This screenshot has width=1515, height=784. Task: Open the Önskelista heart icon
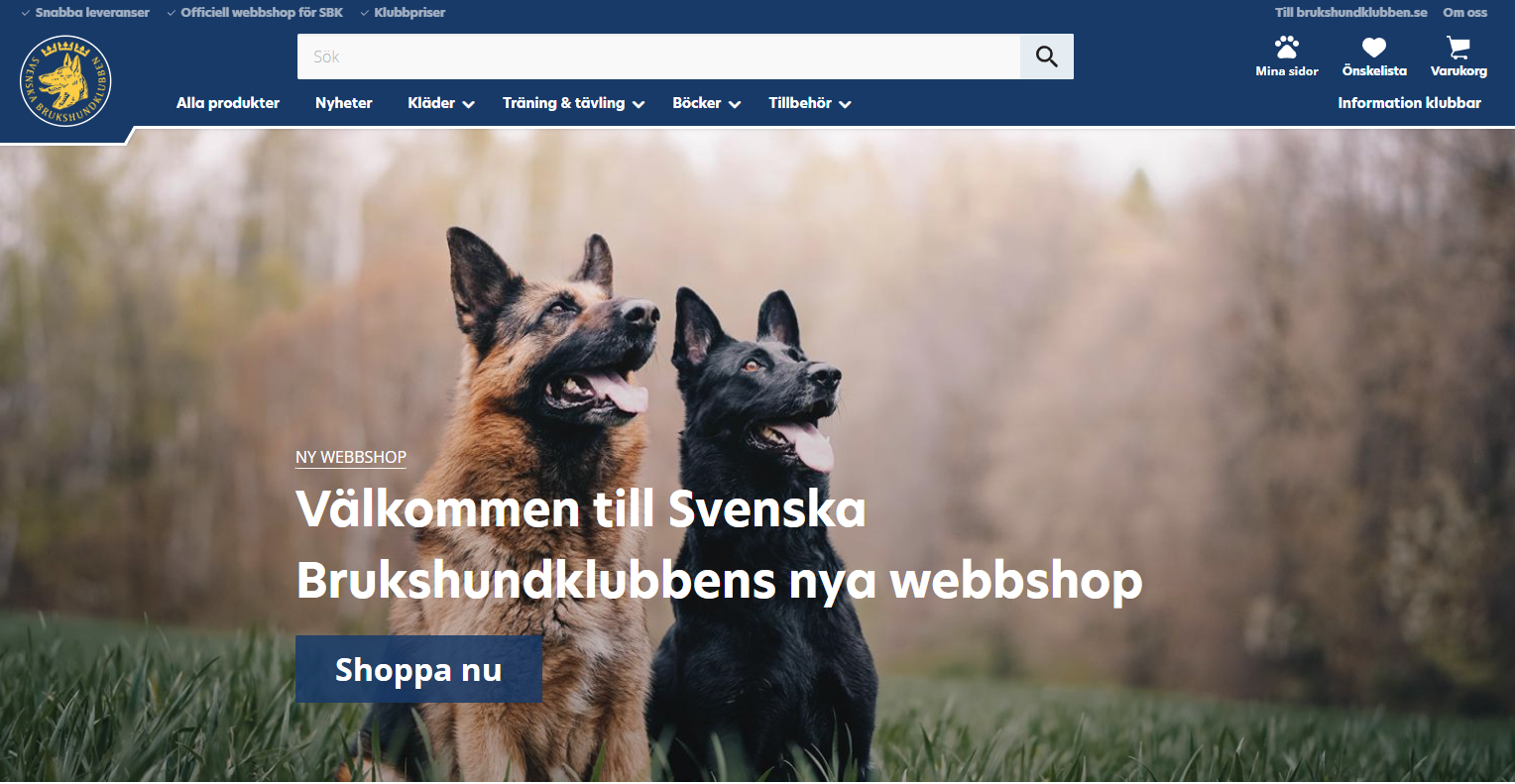tap(1374, 47)
